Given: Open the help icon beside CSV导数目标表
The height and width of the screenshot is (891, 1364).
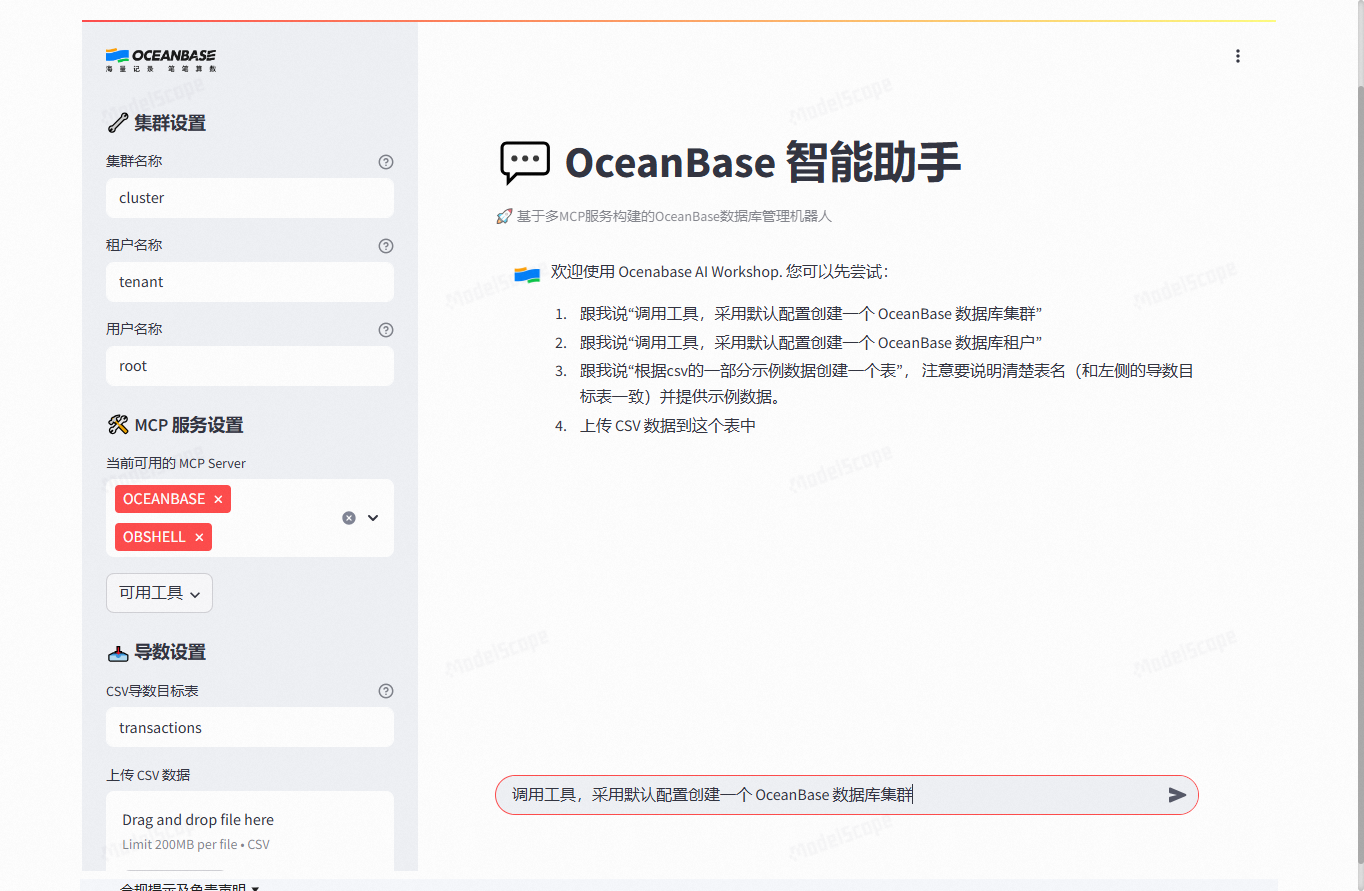Looking at the screenshot, I should 385,690.
